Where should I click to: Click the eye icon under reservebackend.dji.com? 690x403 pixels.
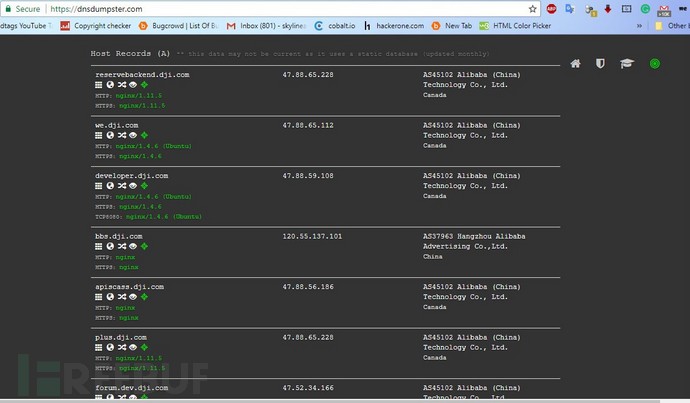click(133, 85)
